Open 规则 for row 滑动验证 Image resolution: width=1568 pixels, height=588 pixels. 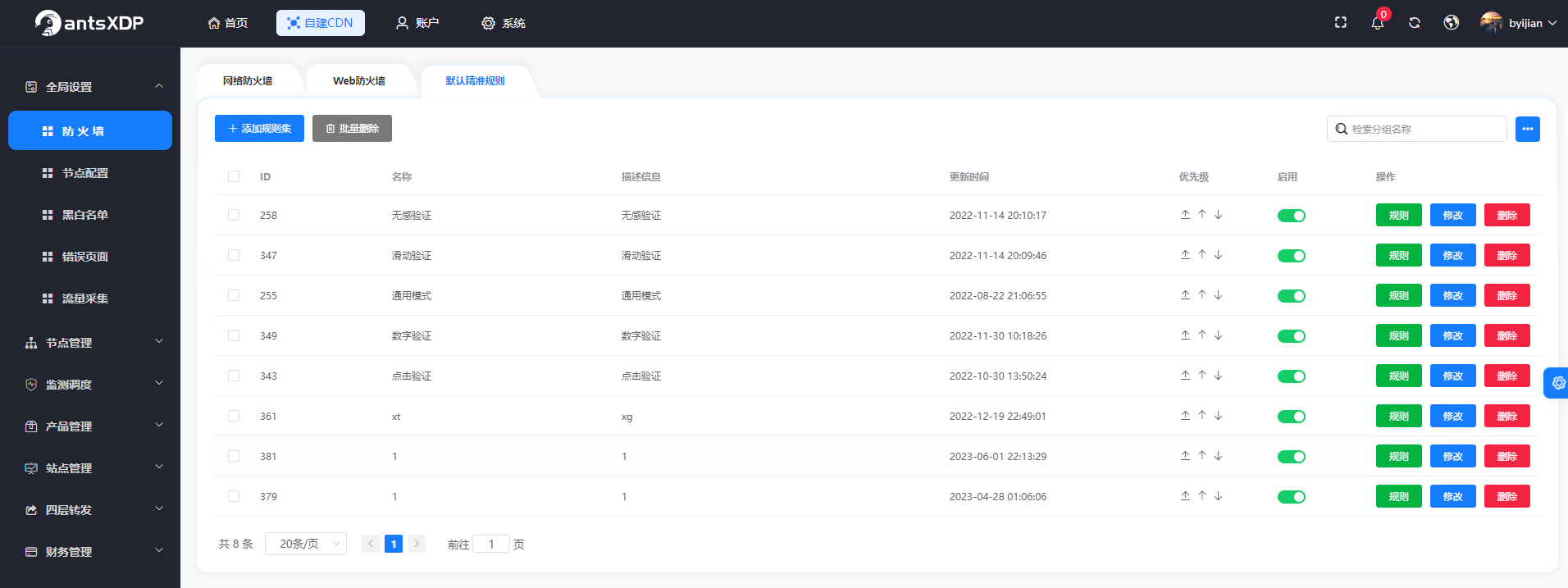[1399, 255]
